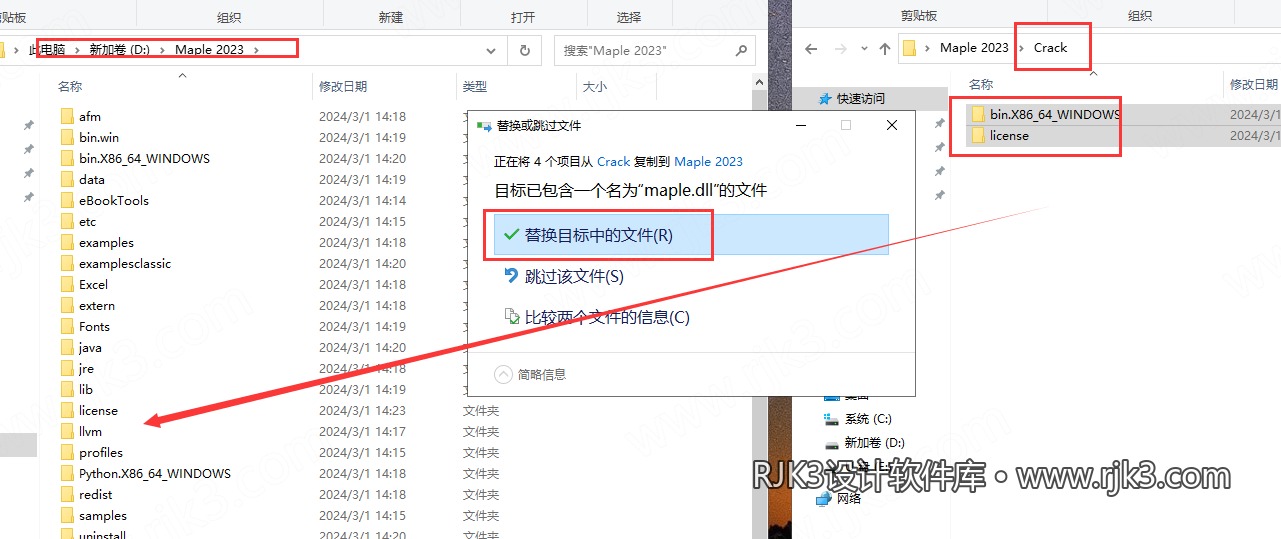Sort by 名称 column in Maple 2023 window
Viewport: 1281px width, 539px height.
70,87
